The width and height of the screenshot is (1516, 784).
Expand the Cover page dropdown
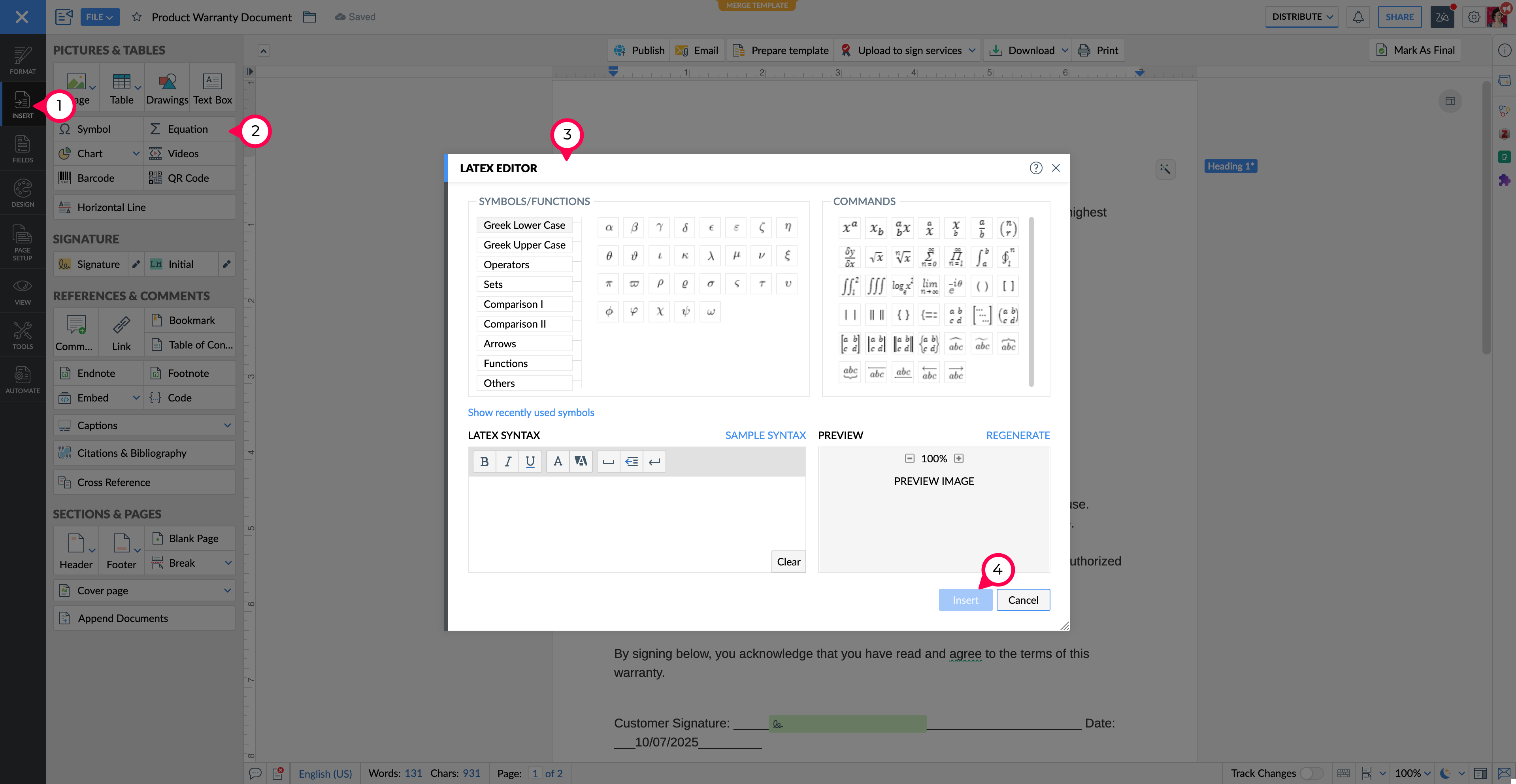click(x=227, y=590)
